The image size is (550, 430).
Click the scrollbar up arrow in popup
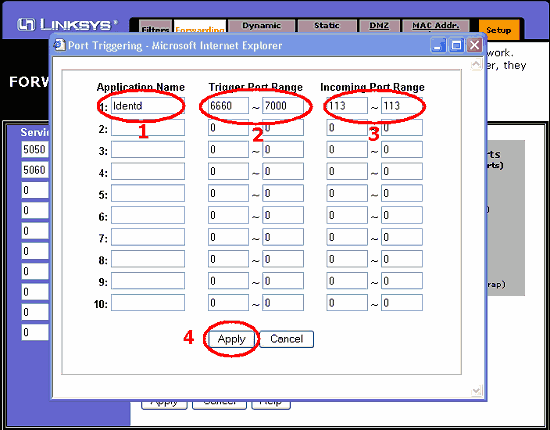coord(476,65)
